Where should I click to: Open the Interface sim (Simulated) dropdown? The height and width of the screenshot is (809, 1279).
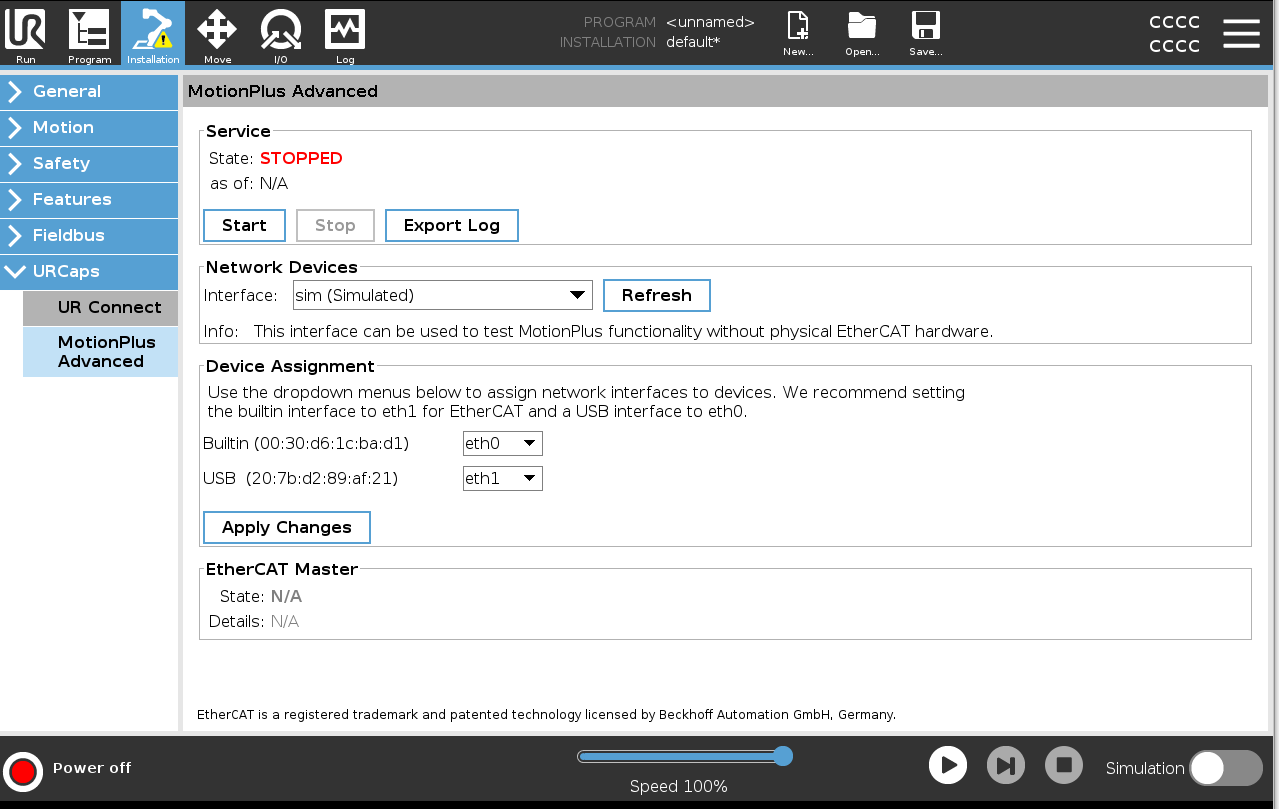pos(442,295)
